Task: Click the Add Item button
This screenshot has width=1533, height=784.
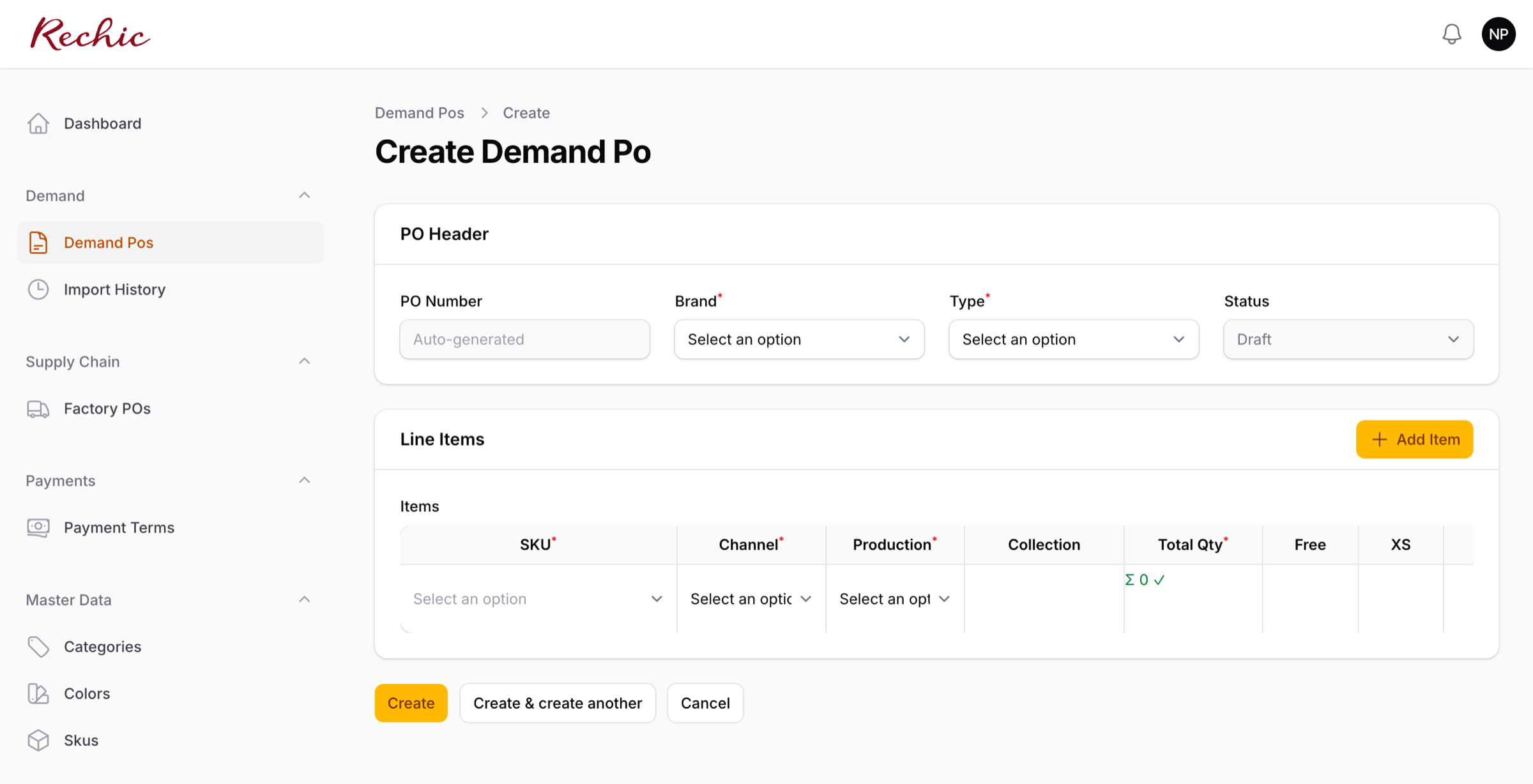Action: (x=1414, y=439)
